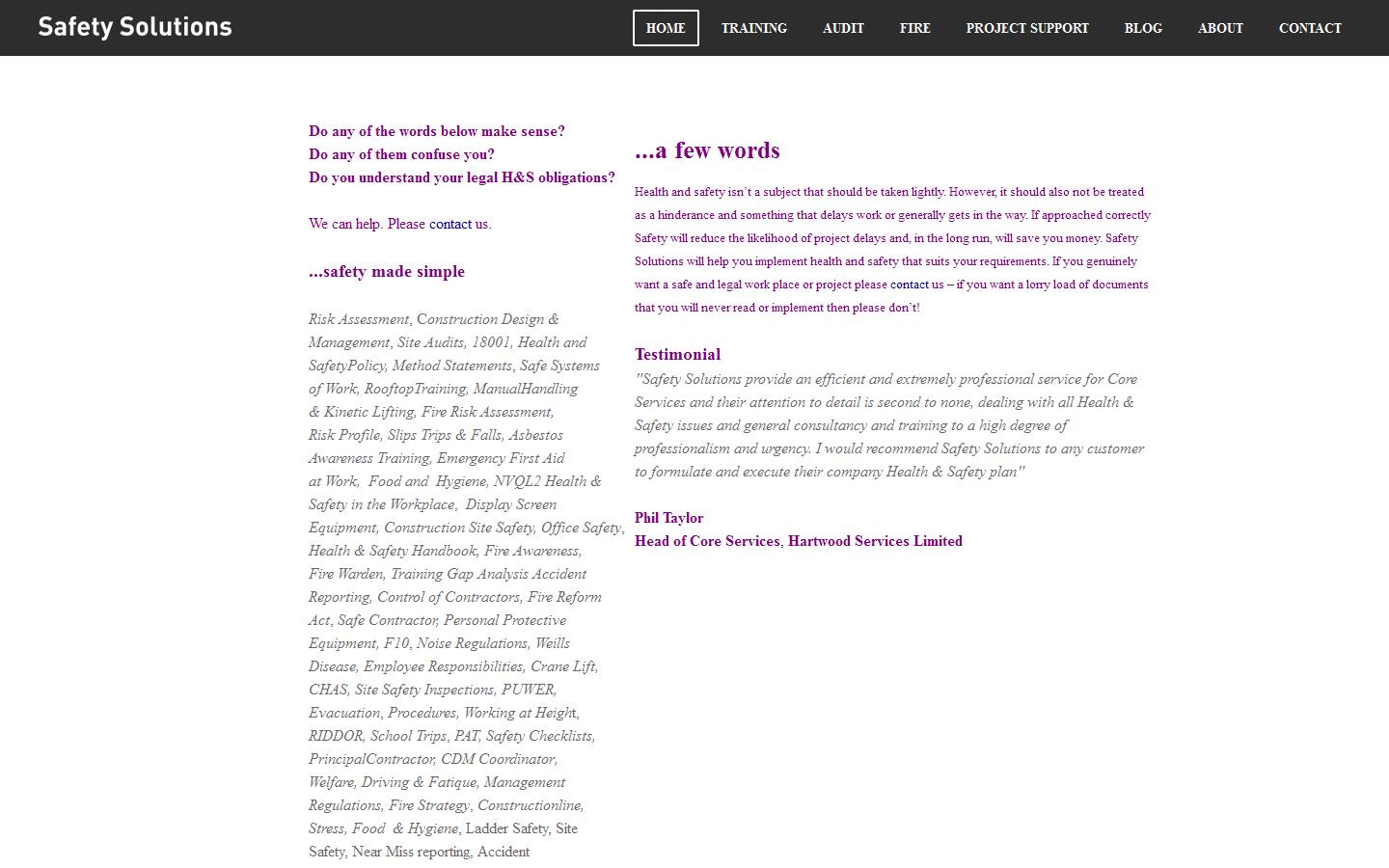The width and height of the screenshot is (1389, 868).
Task: Select 'Do you understand your legal H&S obligations?' text
Action: point(461,177)
